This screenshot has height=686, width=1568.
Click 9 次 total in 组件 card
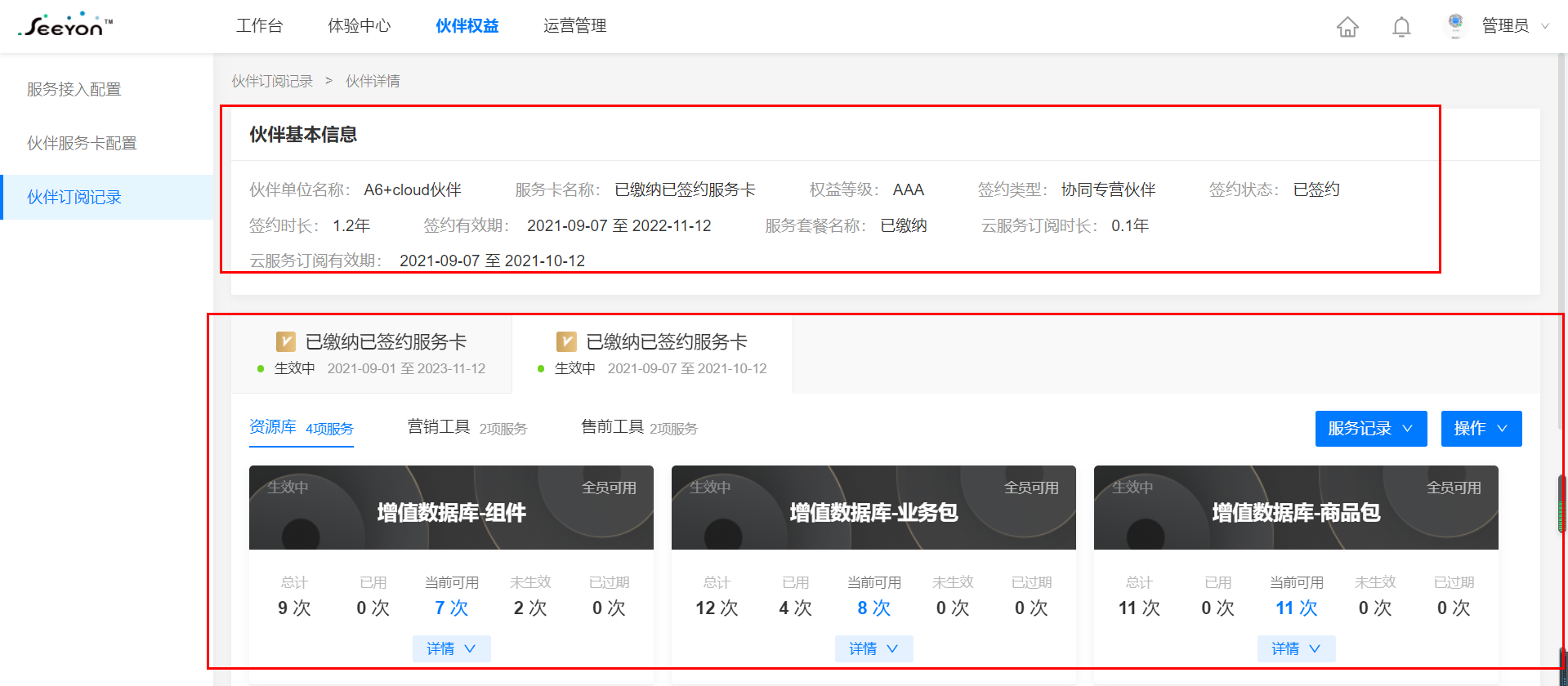[x=294, y=608]
